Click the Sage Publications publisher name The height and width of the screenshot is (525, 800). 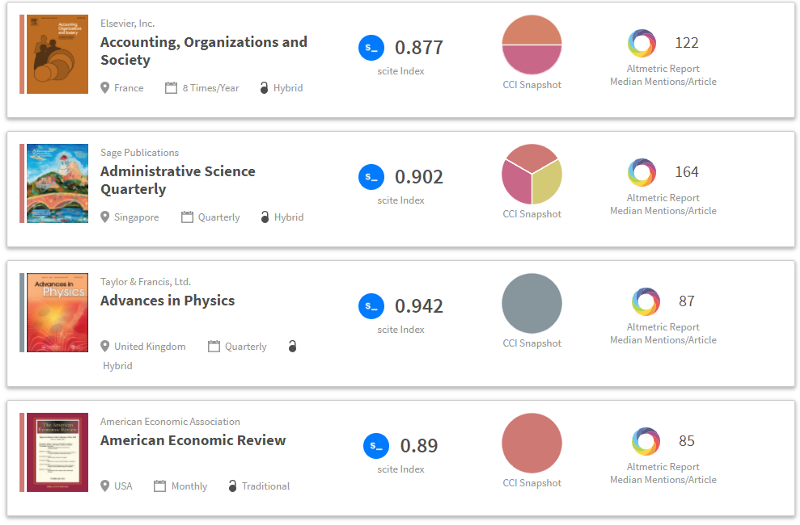point(140,153)
